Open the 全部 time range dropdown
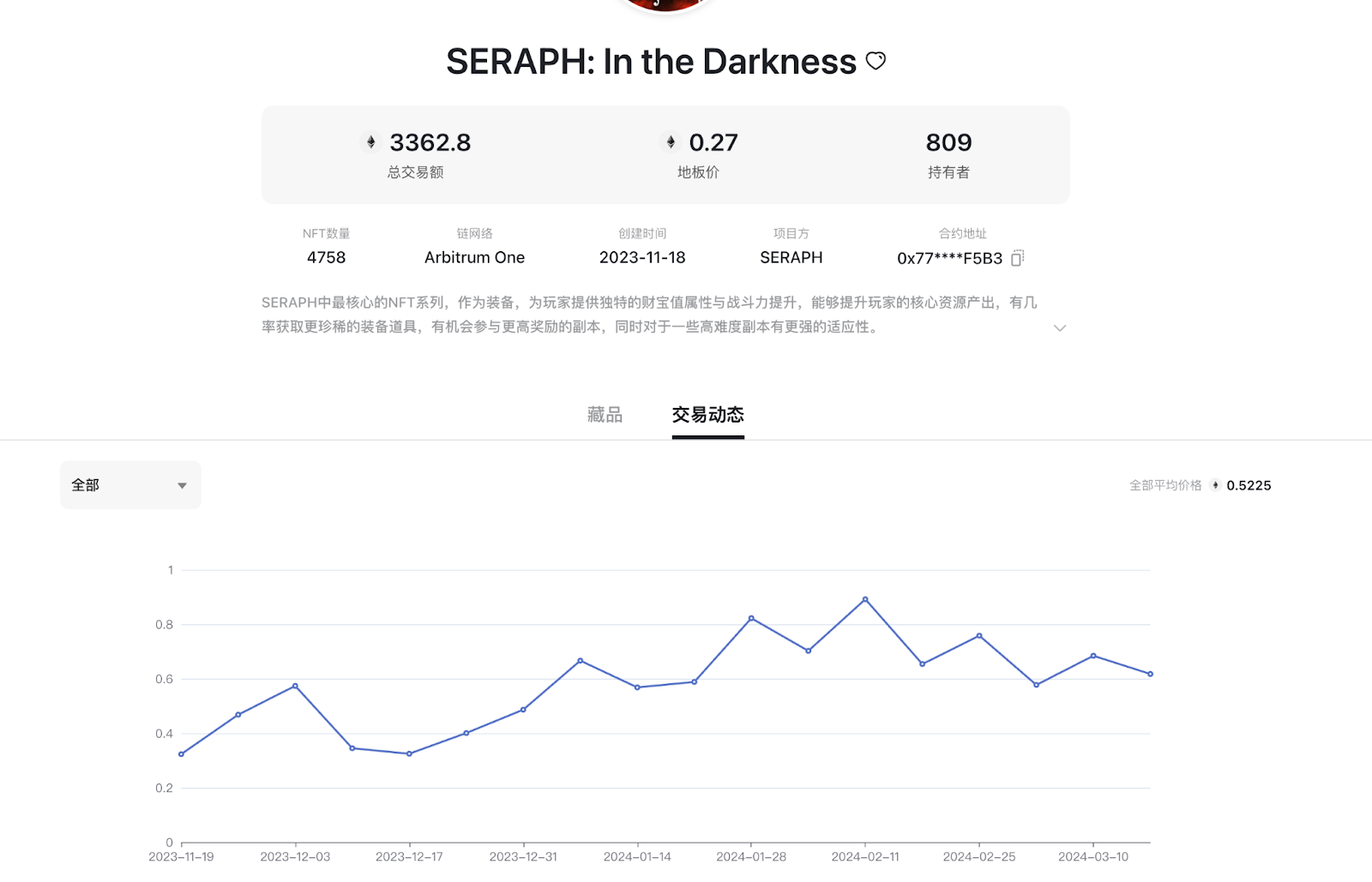1372x882 pixels. (130, 485)
